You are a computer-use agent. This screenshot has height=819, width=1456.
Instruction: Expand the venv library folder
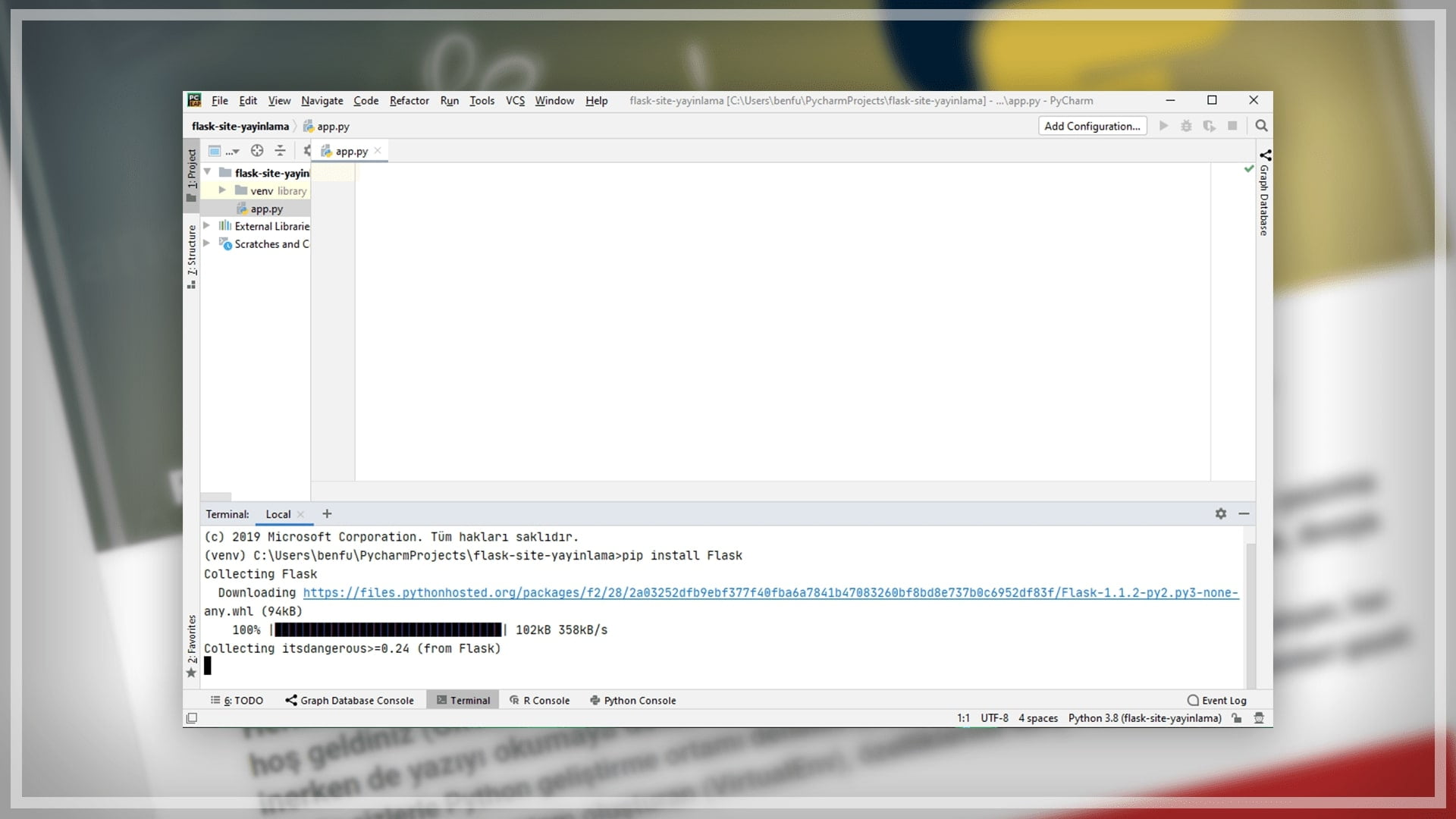click(222, 190)
